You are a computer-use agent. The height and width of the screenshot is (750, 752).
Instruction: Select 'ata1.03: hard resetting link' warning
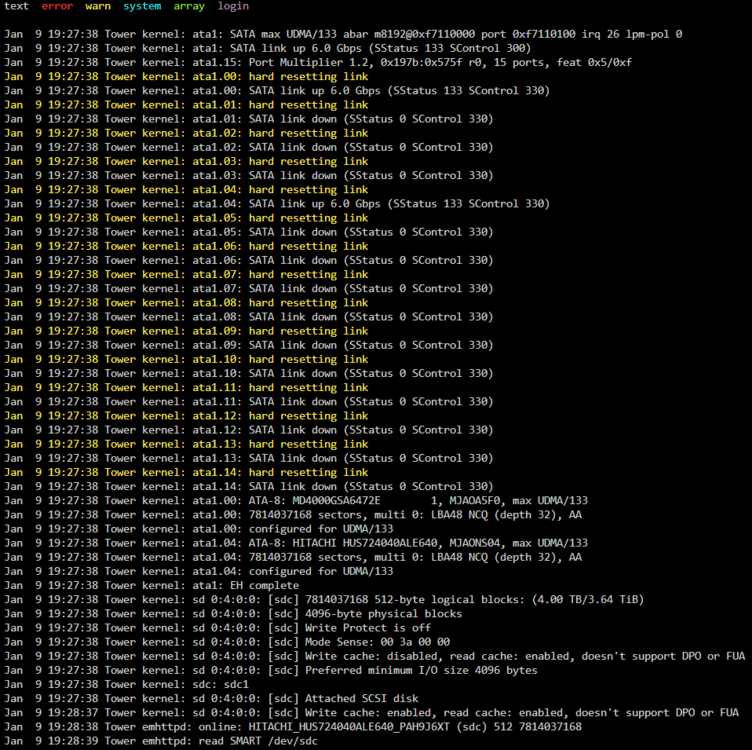pyautogui.click(x=186, y=161)
